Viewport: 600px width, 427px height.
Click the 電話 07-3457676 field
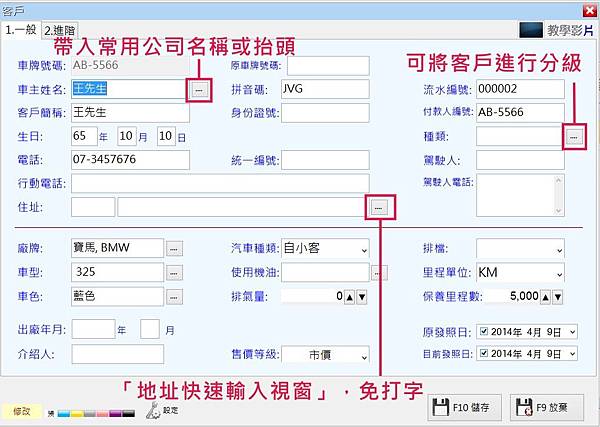pyautogui.click(x=130, y=160)
